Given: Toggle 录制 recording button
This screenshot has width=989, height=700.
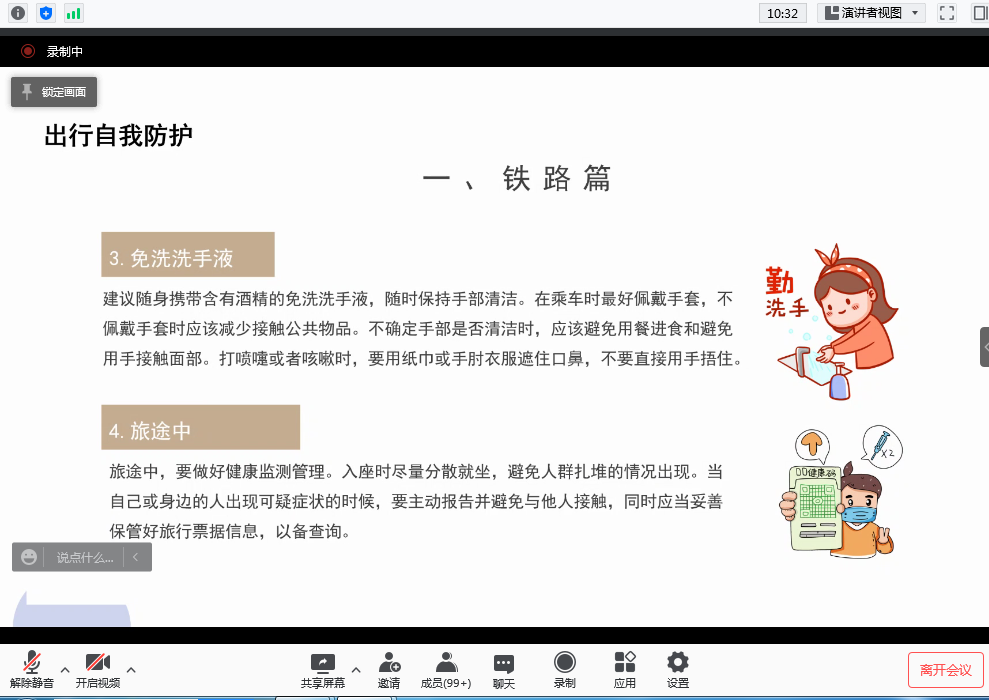Looking at the screenshot, I should [x=565, y=669].
